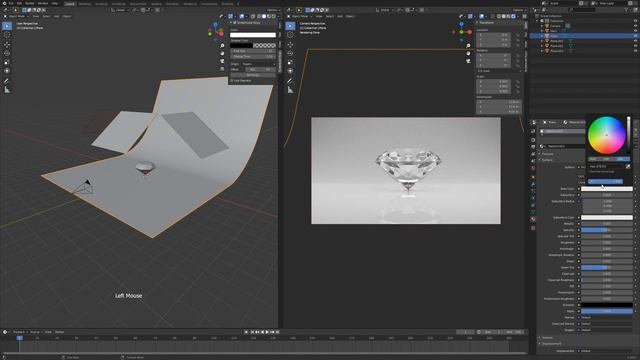The height and width of the screenshot is (360, 640).
Task: Toggle Last Operators checkbox
Action: point(232,80)
